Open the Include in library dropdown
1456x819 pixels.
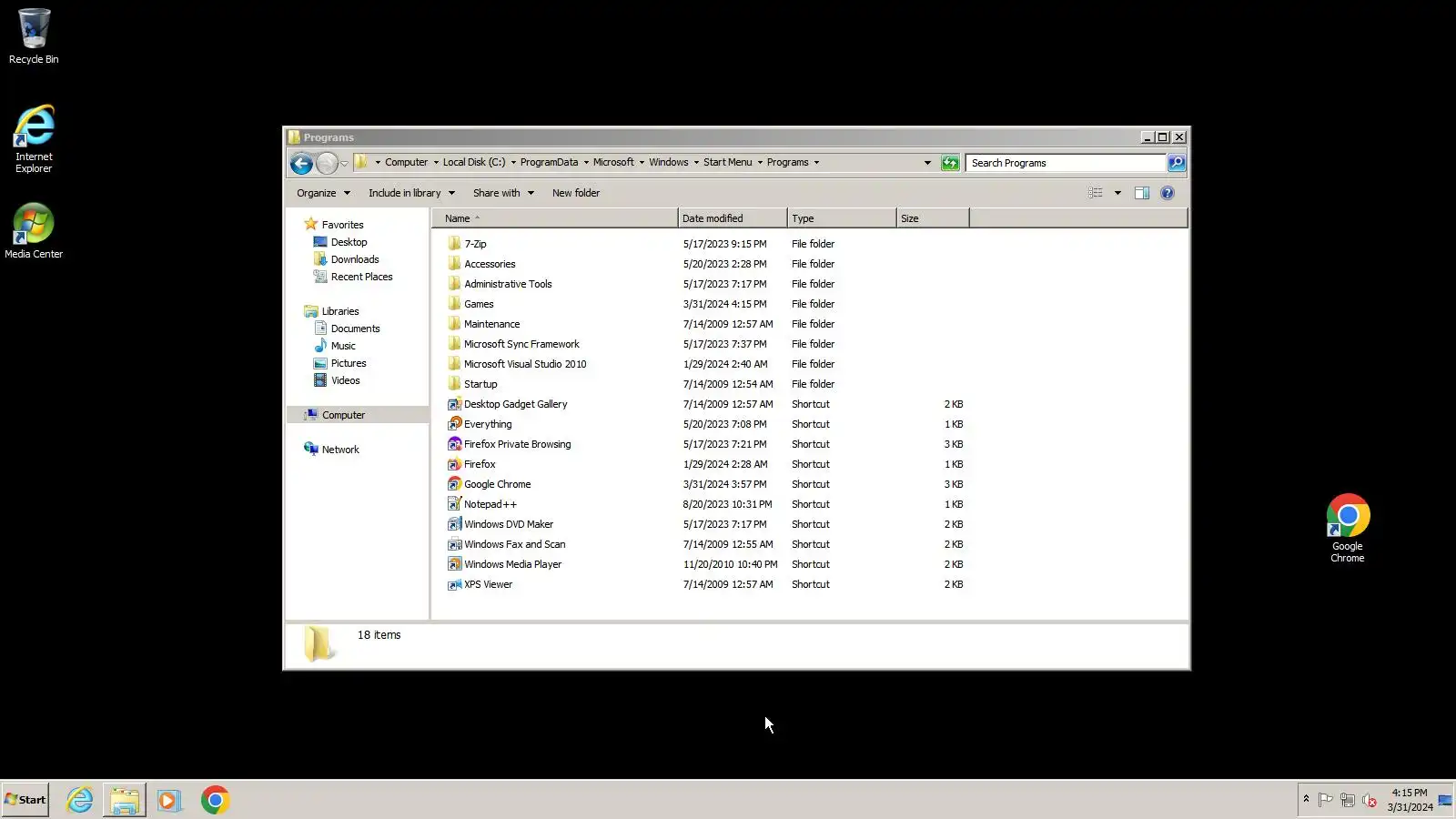410,193
